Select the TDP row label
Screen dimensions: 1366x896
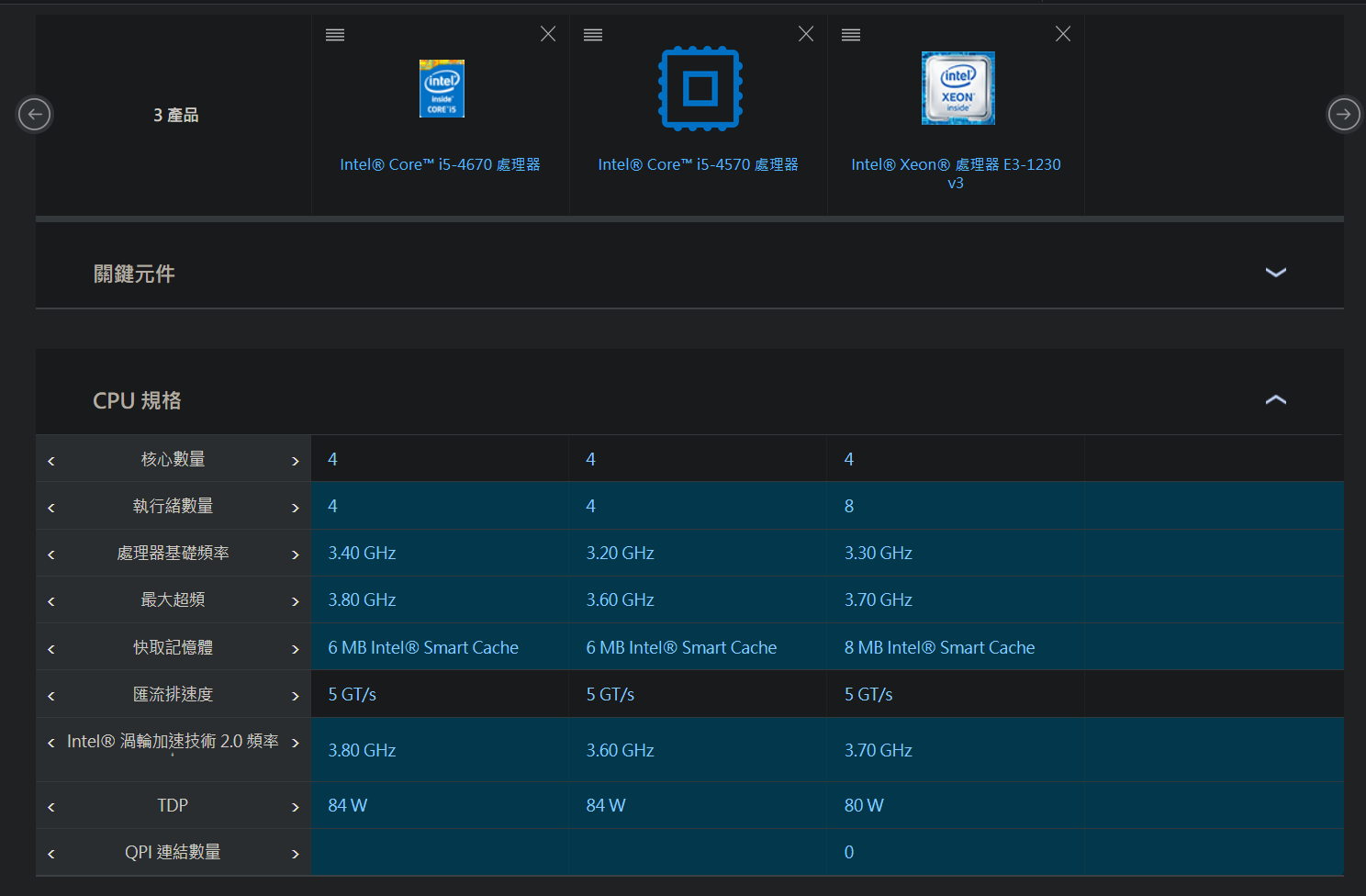click(x=173, y=805)
